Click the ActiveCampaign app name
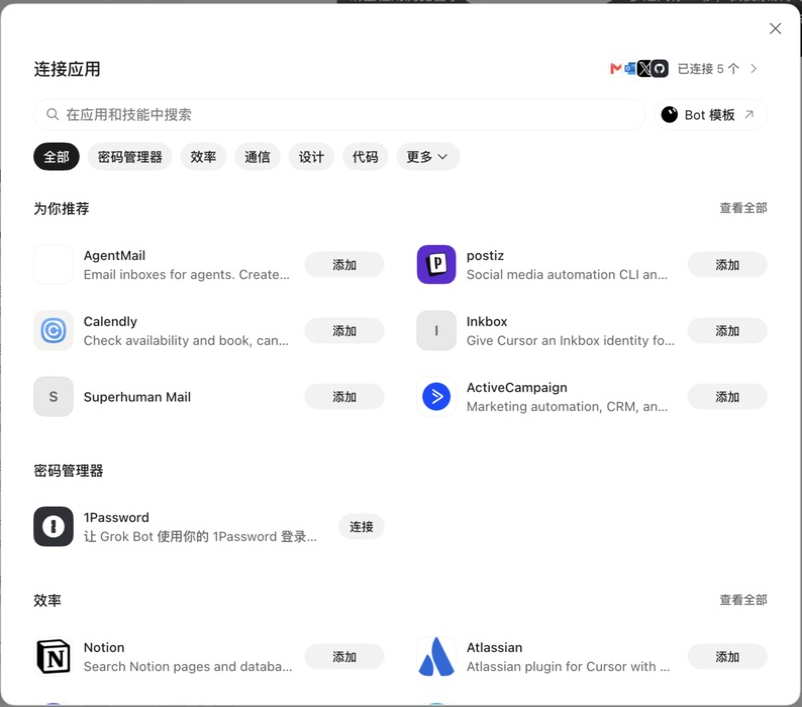802x707 pixels. tap(517, 387)
